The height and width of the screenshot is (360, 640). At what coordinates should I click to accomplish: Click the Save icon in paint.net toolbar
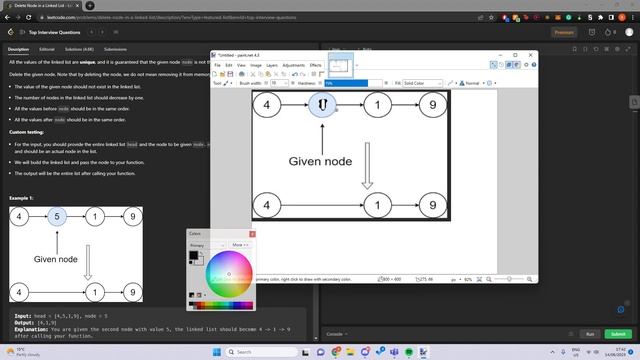[230, 74]
